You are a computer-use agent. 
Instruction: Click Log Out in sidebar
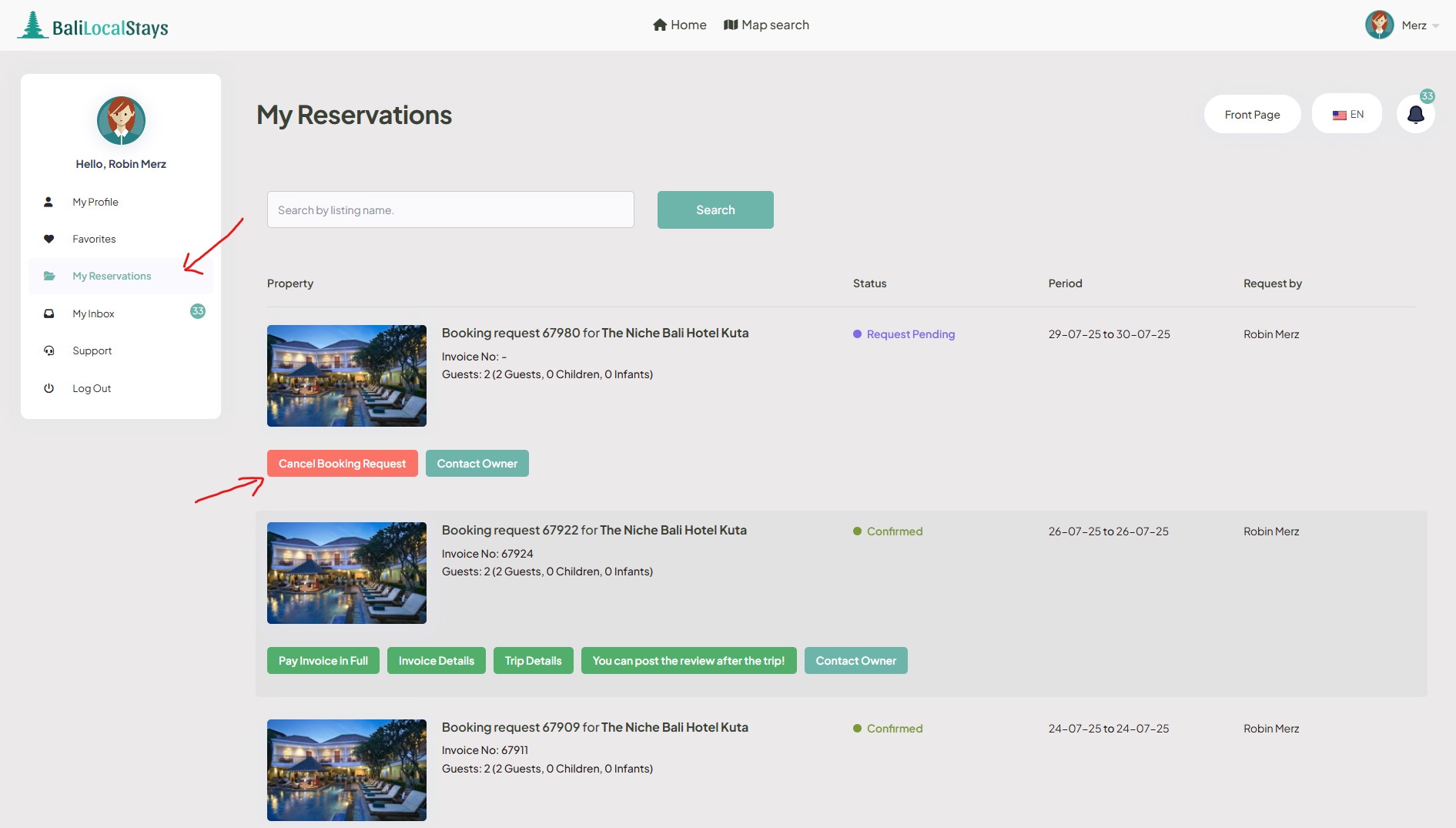[92, 388]
